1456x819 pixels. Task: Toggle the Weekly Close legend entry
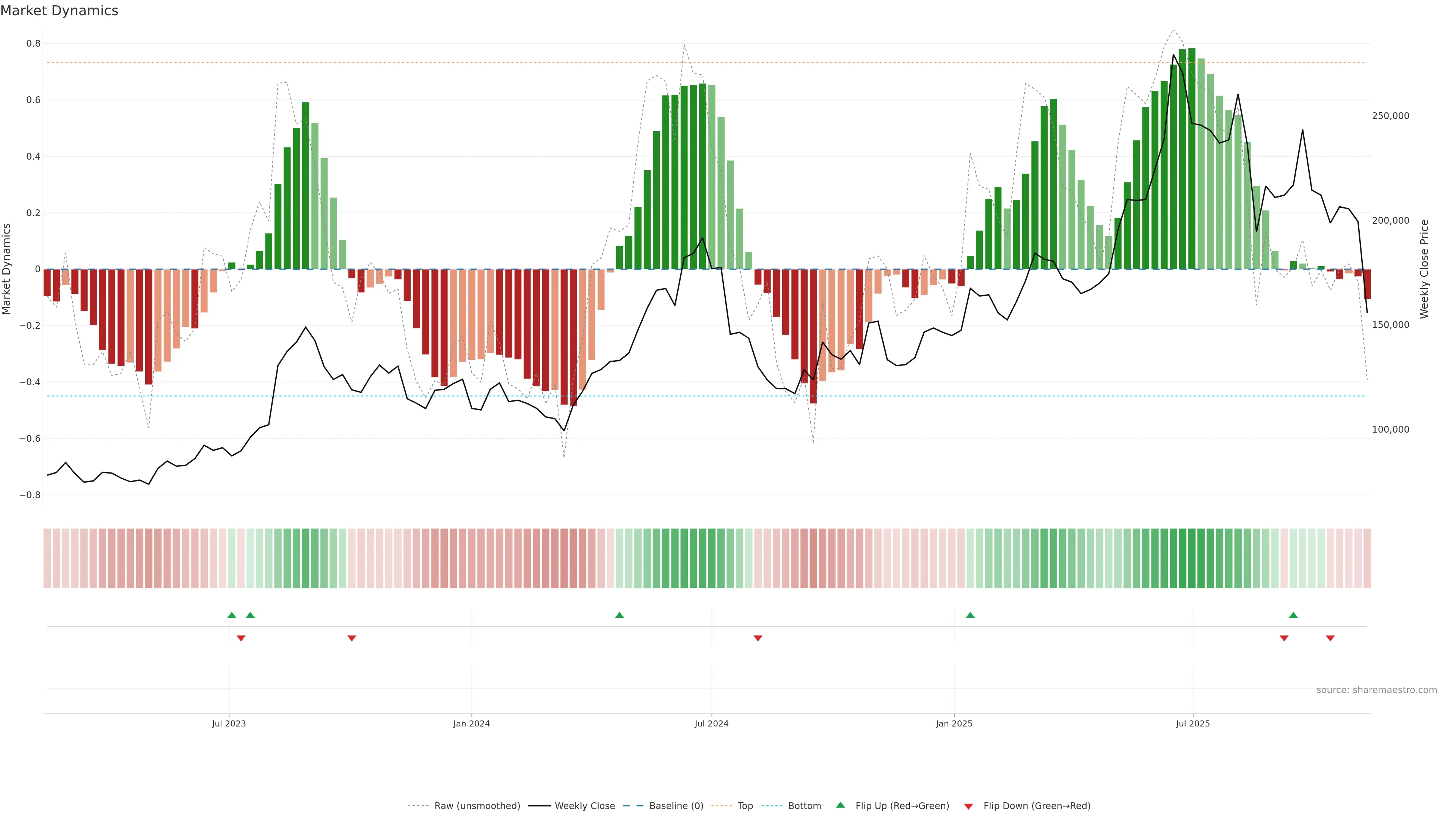coord(584,806)
